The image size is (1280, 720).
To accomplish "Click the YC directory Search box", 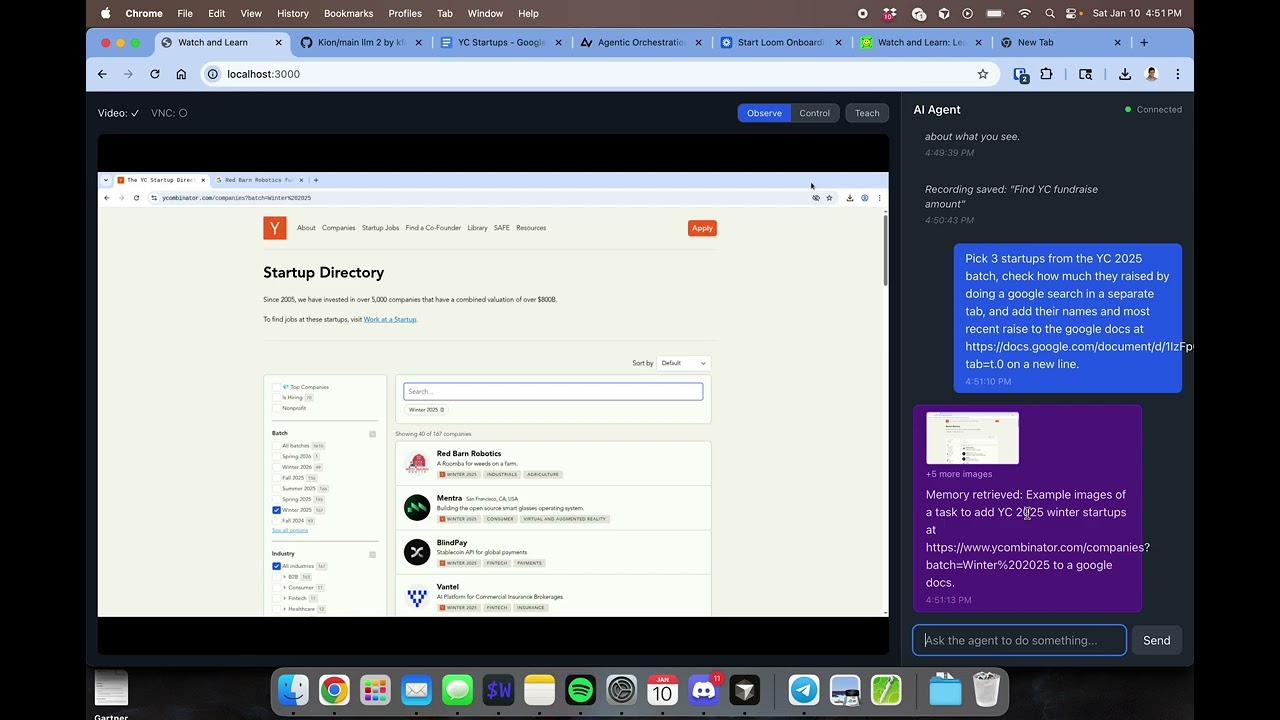I will pyautogui.click(x=553, y=391).
